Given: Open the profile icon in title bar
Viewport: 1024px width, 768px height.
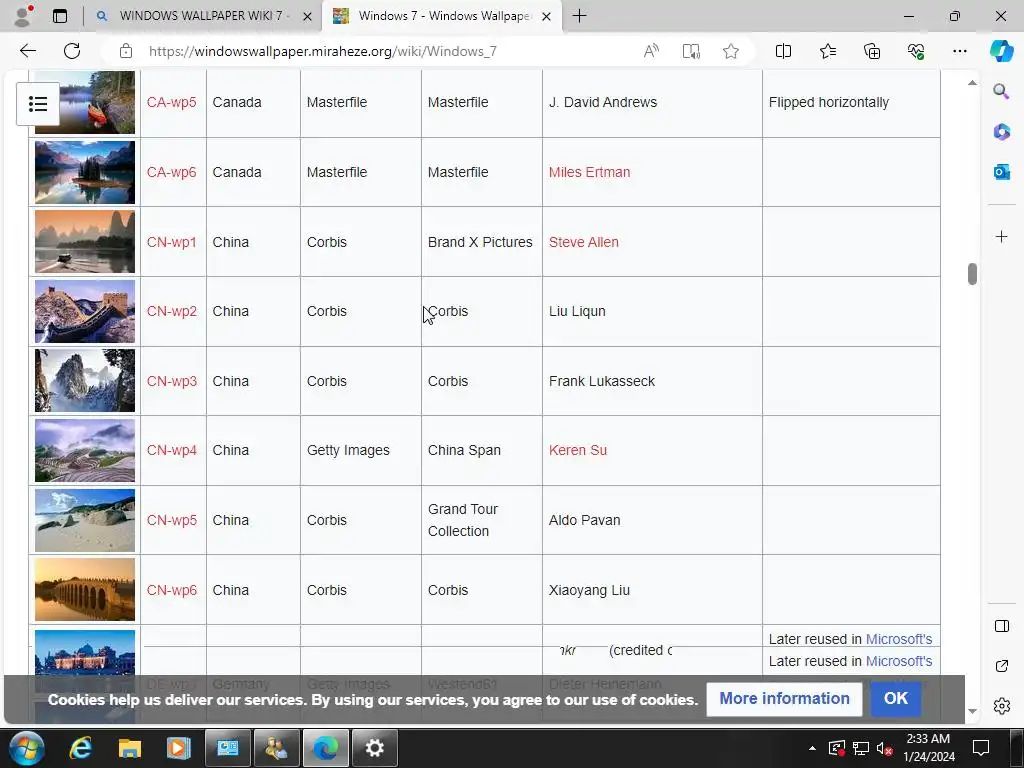Looking at the screenshot, I should [x=23, y=16].
